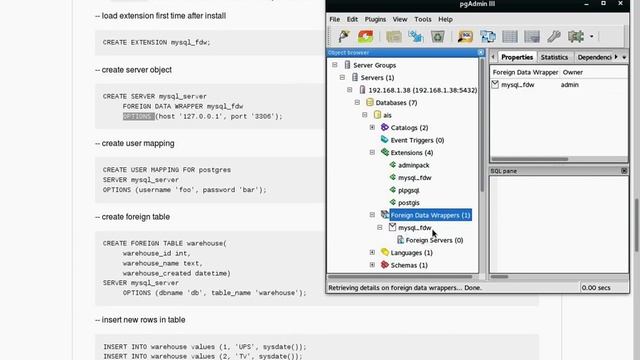640x360 pixels.
Task: Click the webpage vertical scrollbar thumb
Action: (637, 225)
